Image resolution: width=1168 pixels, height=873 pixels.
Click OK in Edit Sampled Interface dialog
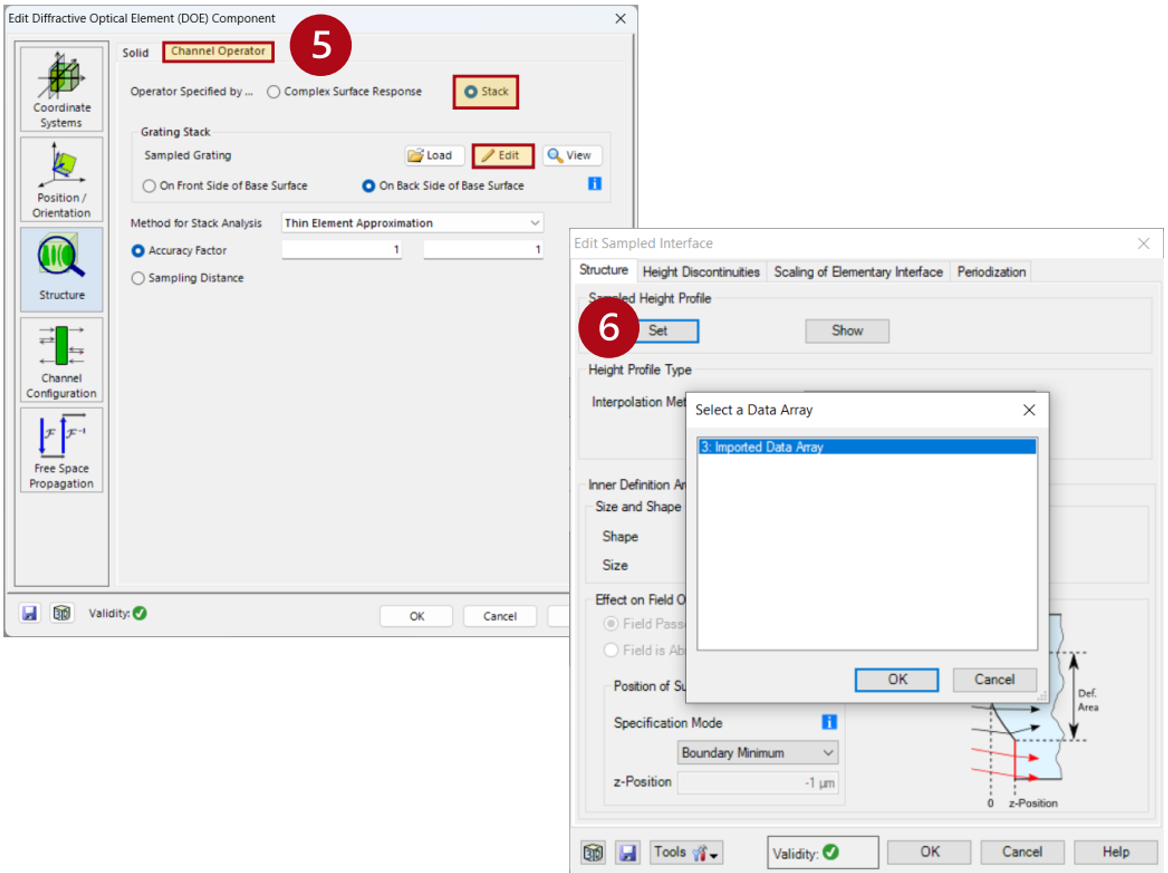930,851
